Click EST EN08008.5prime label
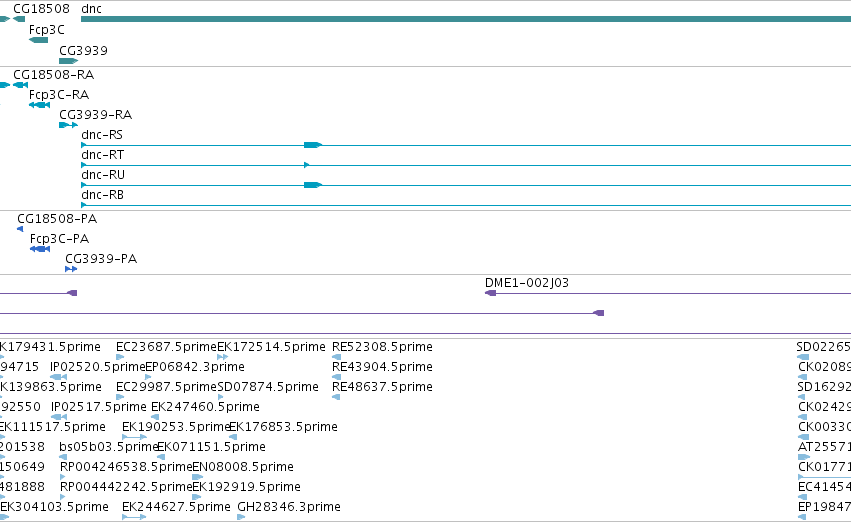 [x=243, y=467]
